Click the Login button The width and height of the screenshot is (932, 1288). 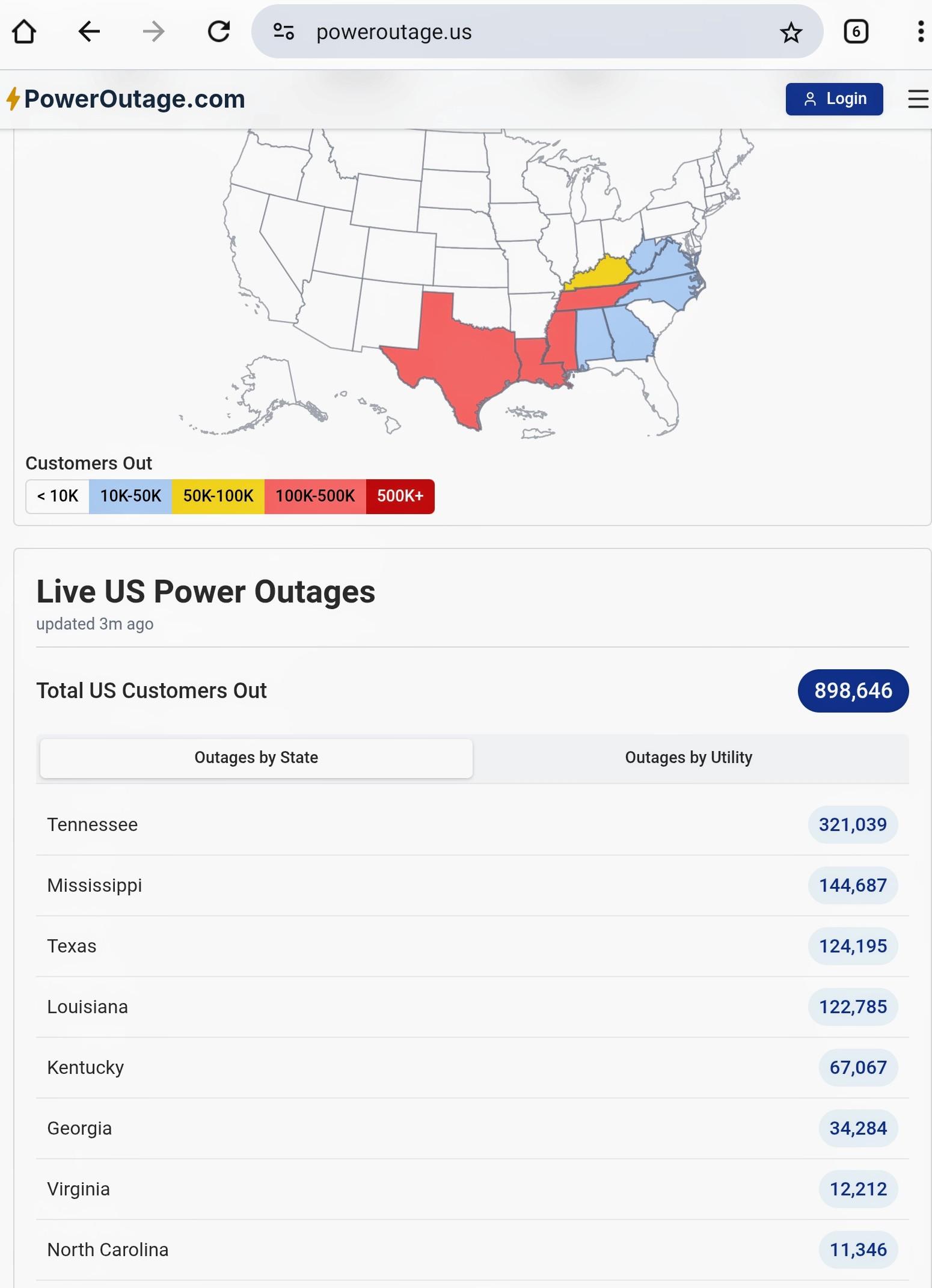834,99
